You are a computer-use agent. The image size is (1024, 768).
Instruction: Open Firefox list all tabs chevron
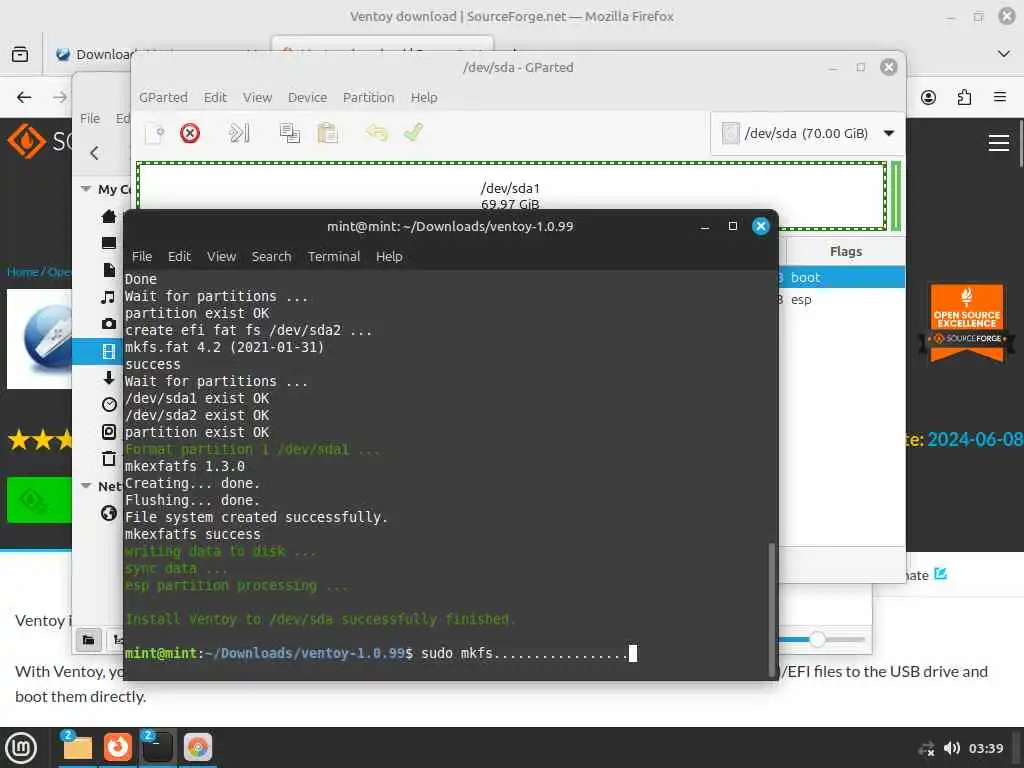[1004, 54]
